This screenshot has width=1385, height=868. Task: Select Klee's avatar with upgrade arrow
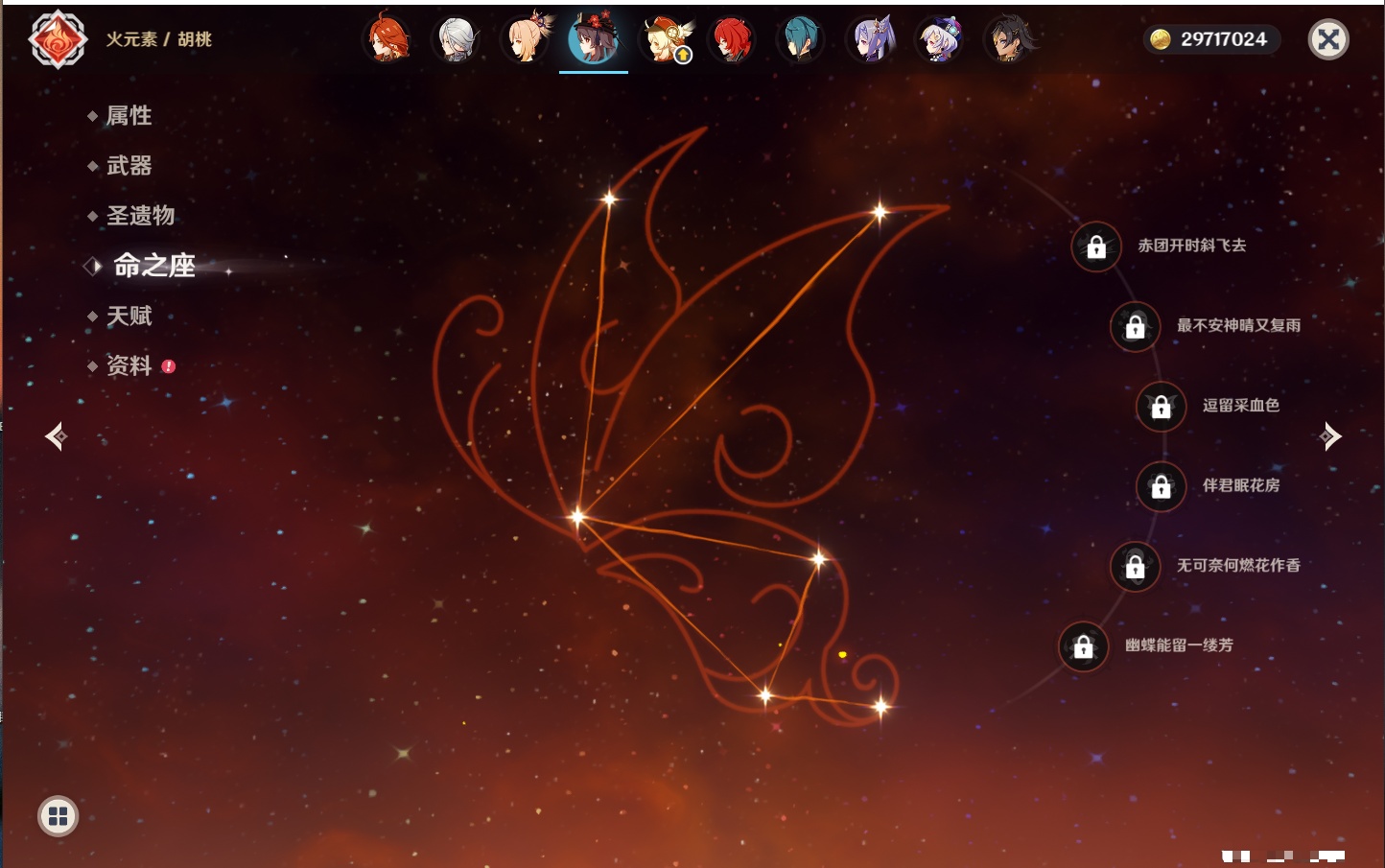pos(664,39)
